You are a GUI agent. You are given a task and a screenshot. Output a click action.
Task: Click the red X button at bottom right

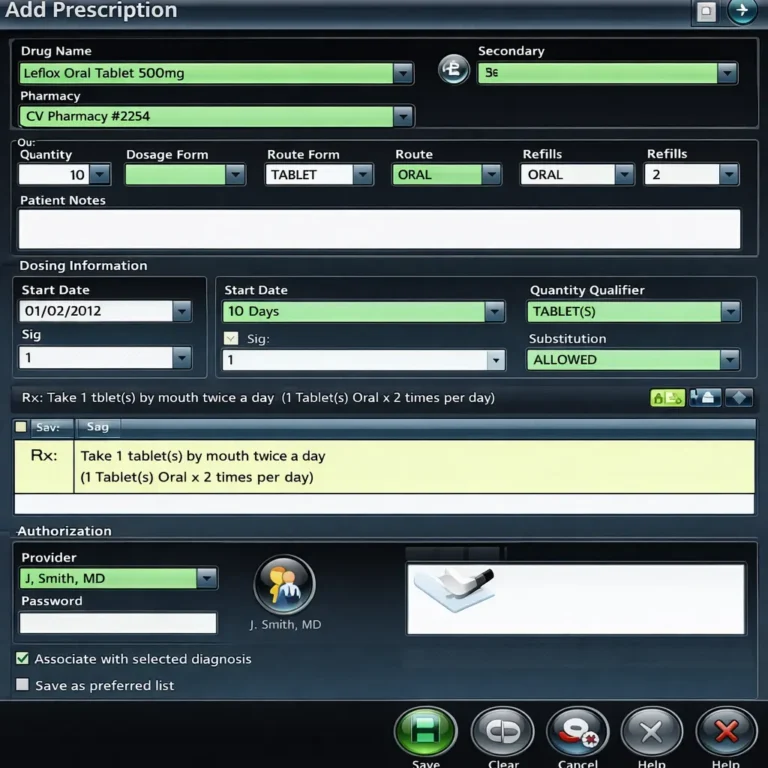point(726,731)
